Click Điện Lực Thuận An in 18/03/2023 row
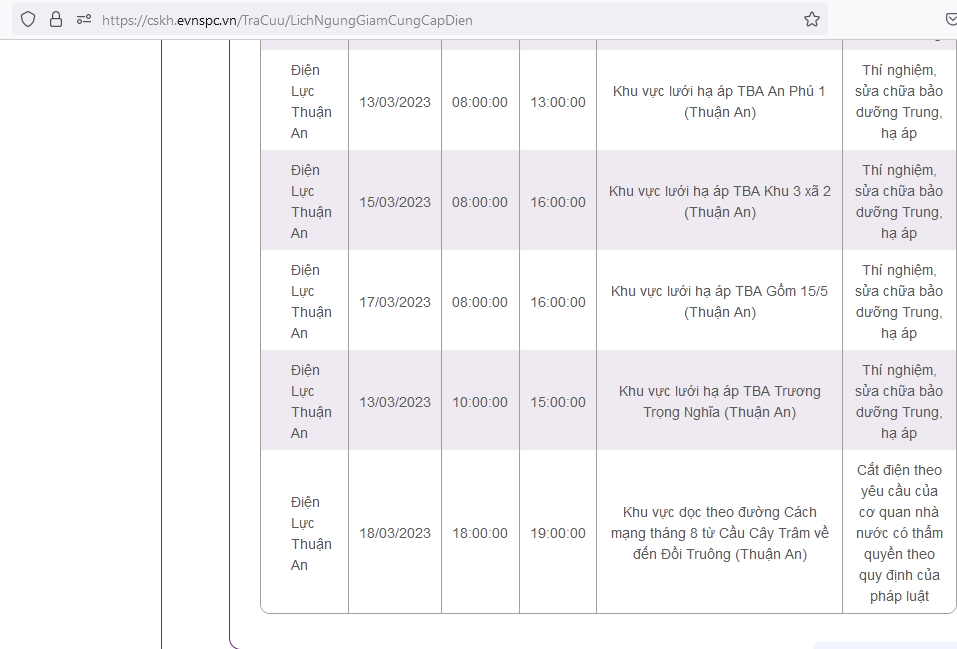 coord(311,534)
